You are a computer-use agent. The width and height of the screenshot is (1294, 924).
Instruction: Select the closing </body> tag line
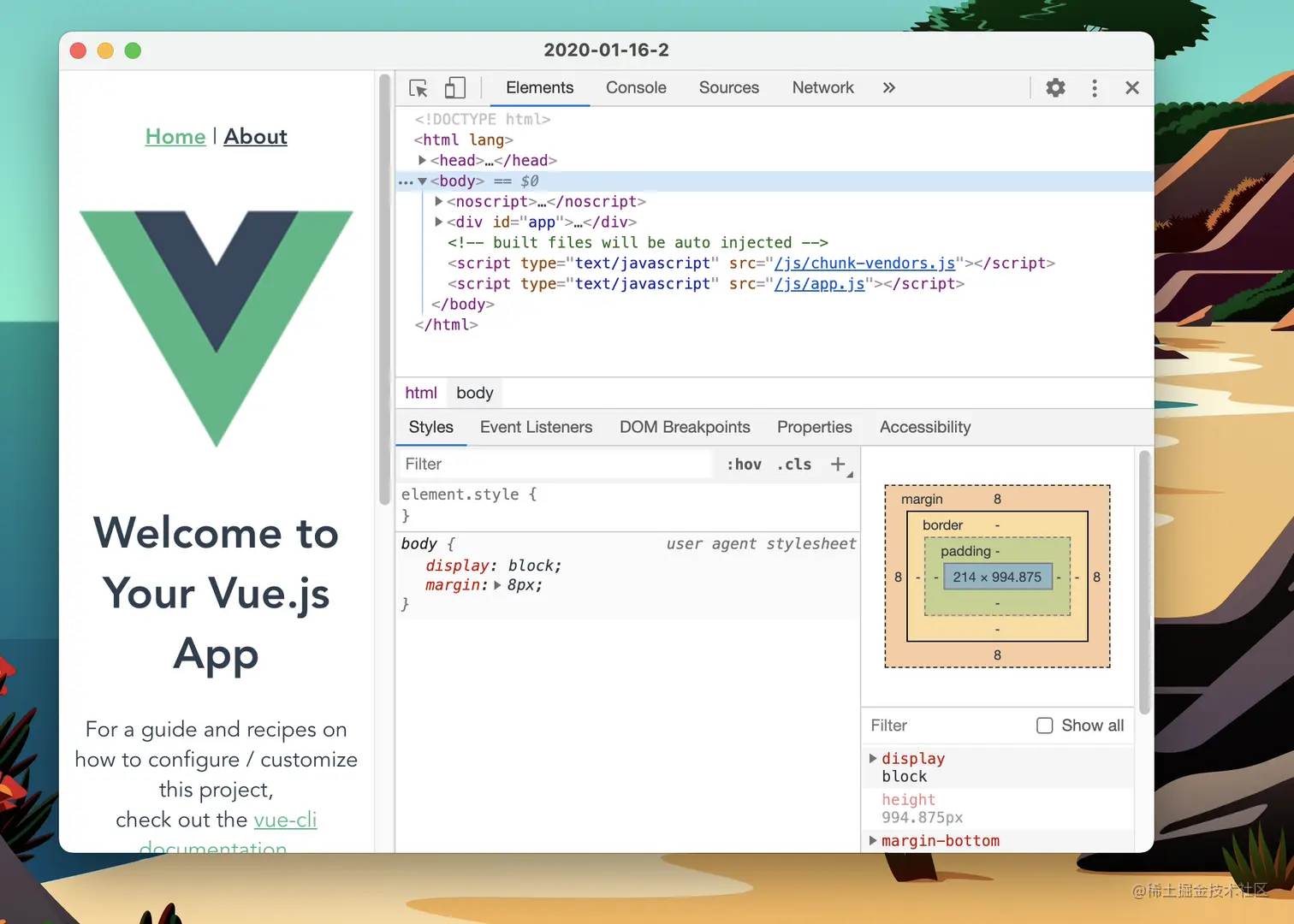click(x=463, y=305)
